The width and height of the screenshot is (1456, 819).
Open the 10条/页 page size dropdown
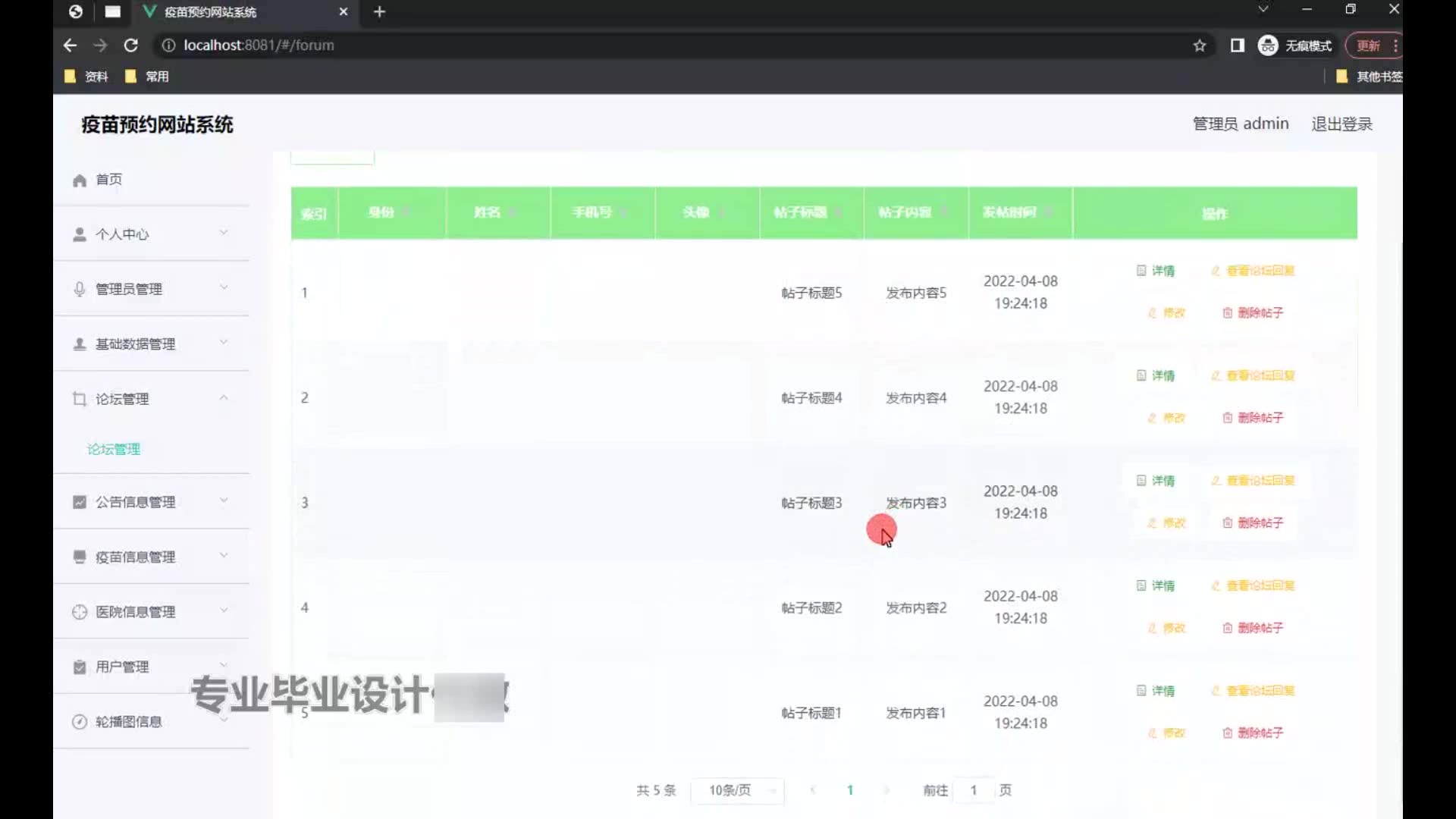[x=736, y=790]
